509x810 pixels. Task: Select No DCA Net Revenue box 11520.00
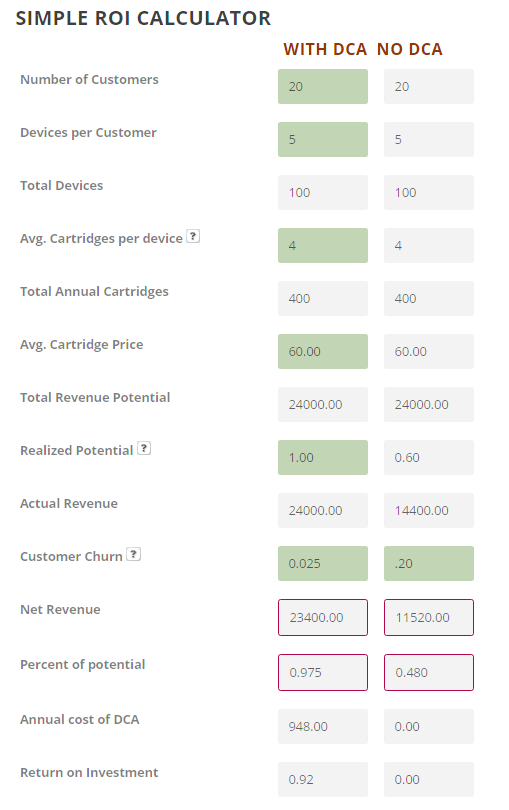coord(429,617)
